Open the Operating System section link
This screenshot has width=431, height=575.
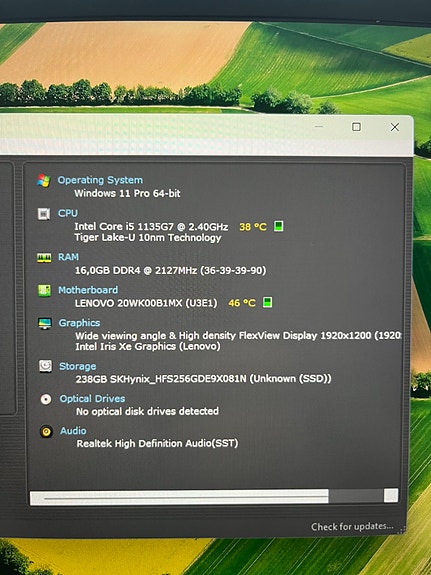[x=100, y=180]
